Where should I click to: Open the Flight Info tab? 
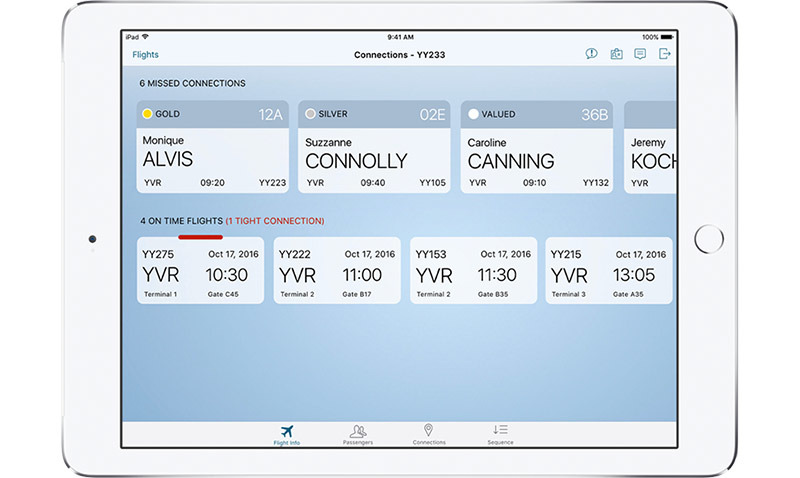(x=287, y=435)
